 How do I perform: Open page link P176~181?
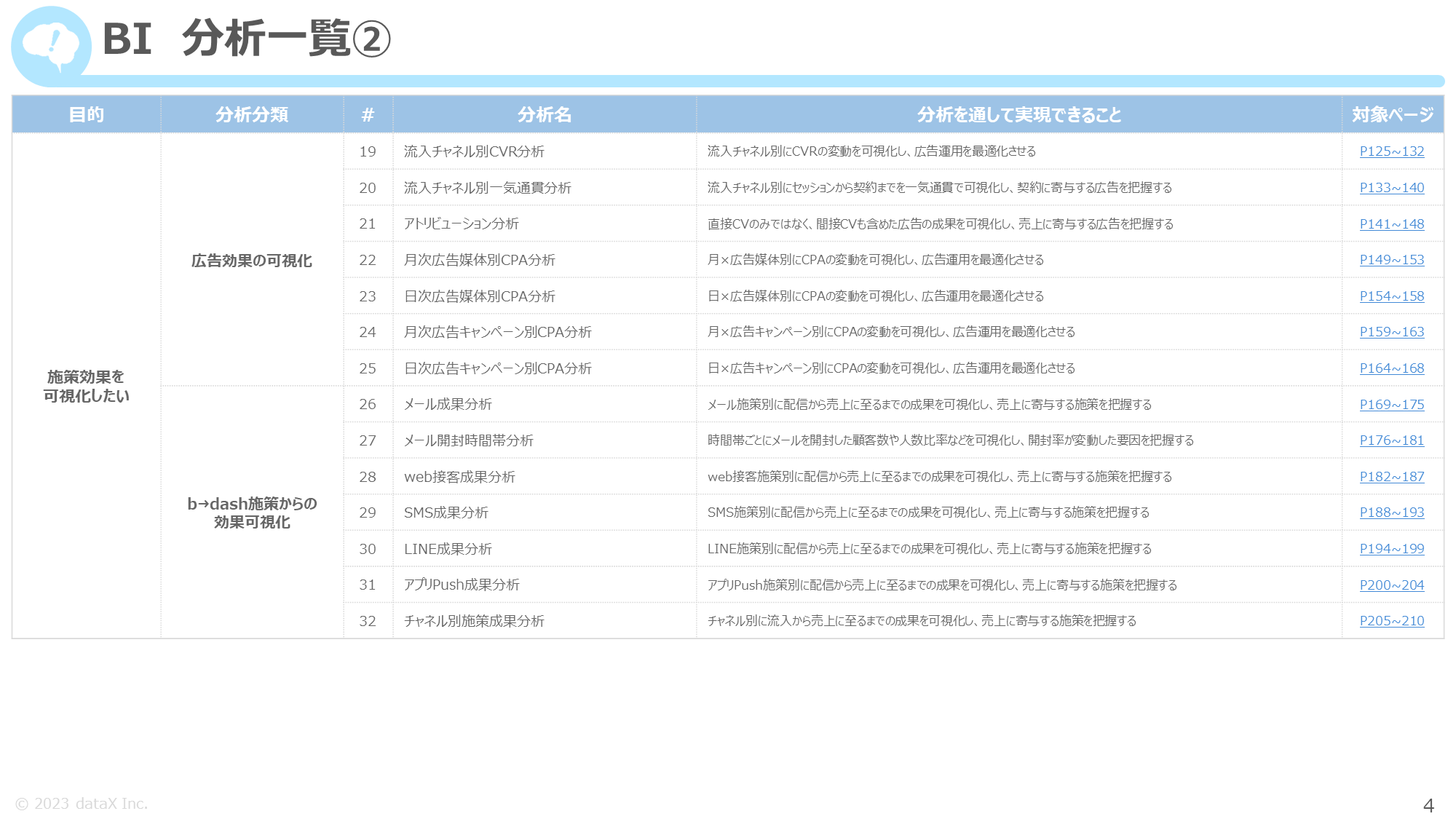tap(1391, 440)
